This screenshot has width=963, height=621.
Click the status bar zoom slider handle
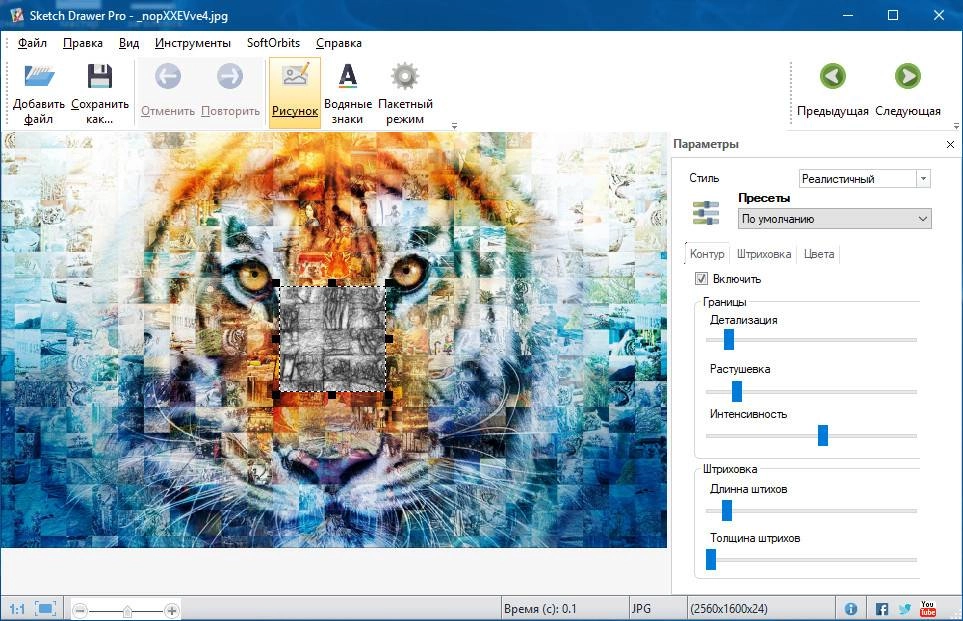127,611
